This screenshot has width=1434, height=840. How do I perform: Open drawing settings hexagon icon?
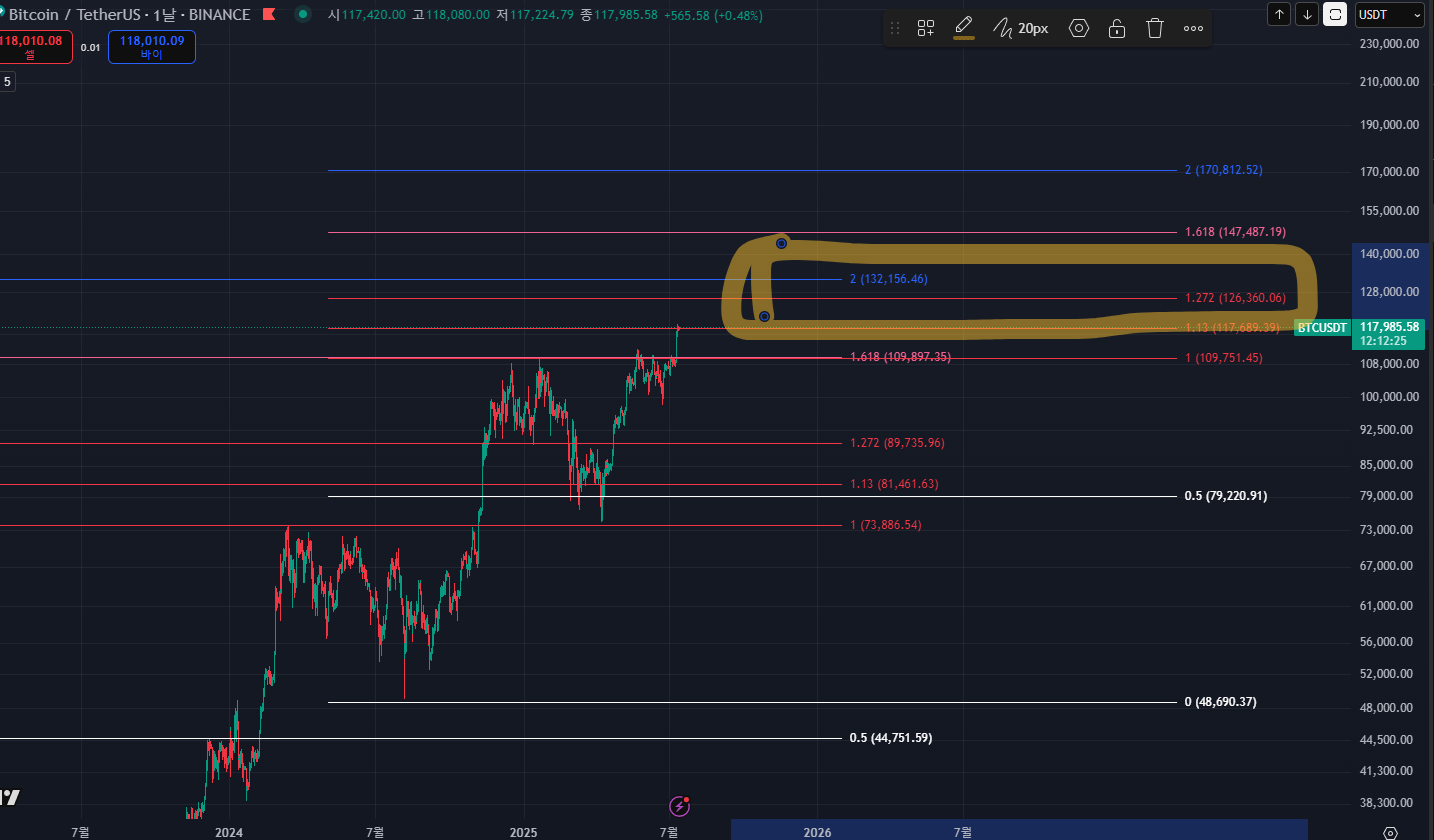[1079, 28]
